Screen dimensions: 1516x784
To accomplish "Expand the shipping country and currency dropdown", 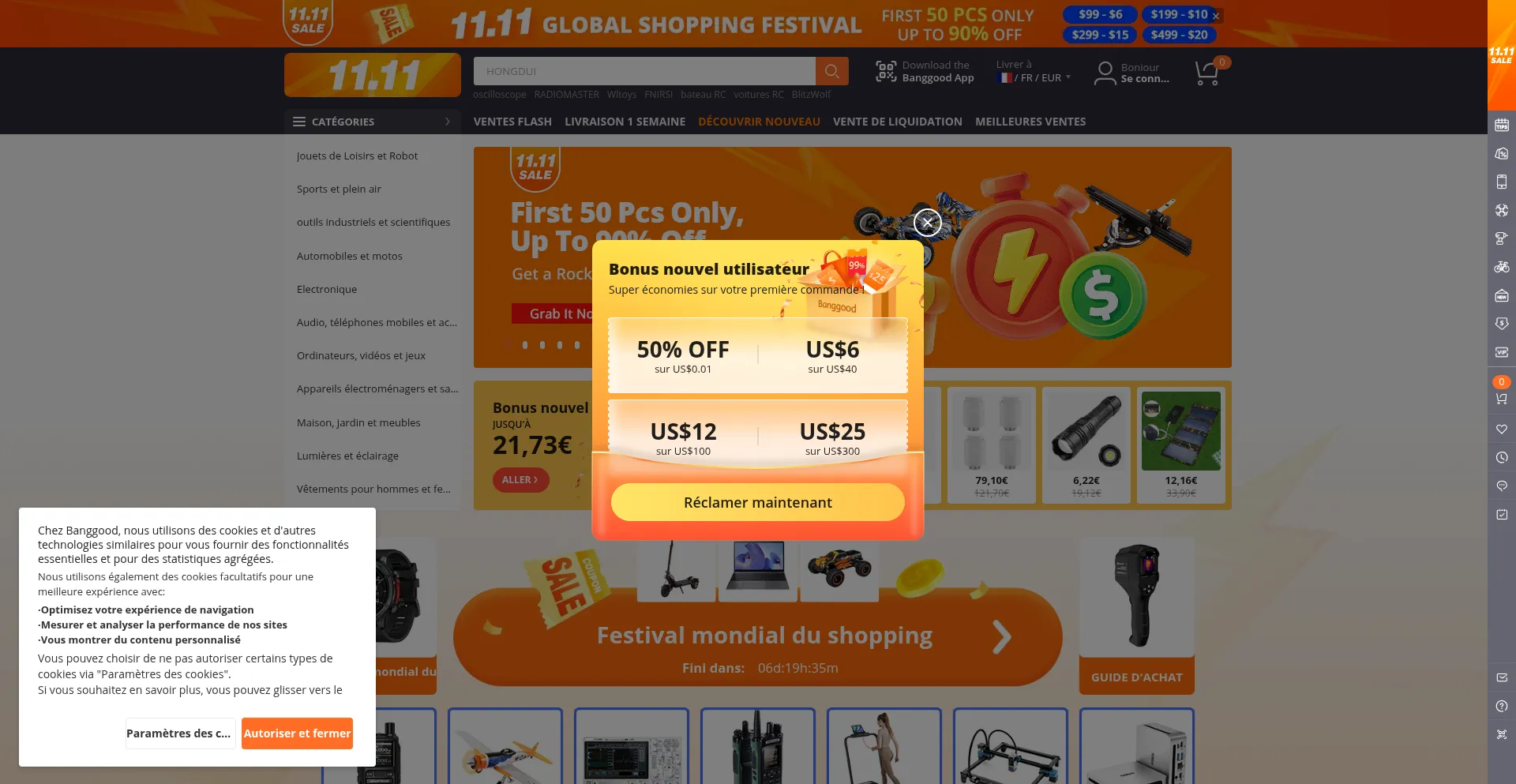I will 1034,78.
